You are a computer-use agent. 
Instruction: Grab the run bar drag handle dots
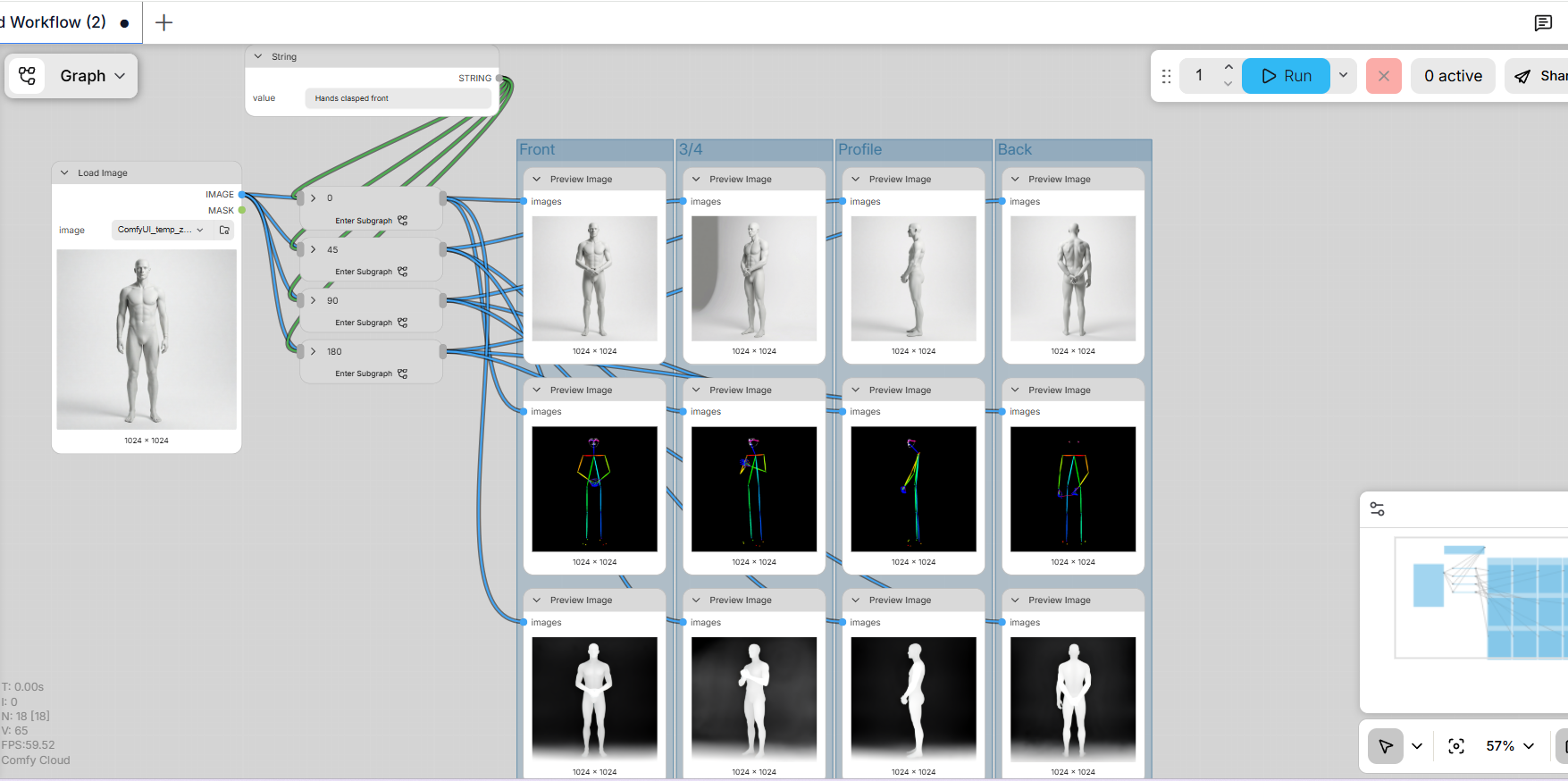pyautogui.click(x=1166, y=76)
